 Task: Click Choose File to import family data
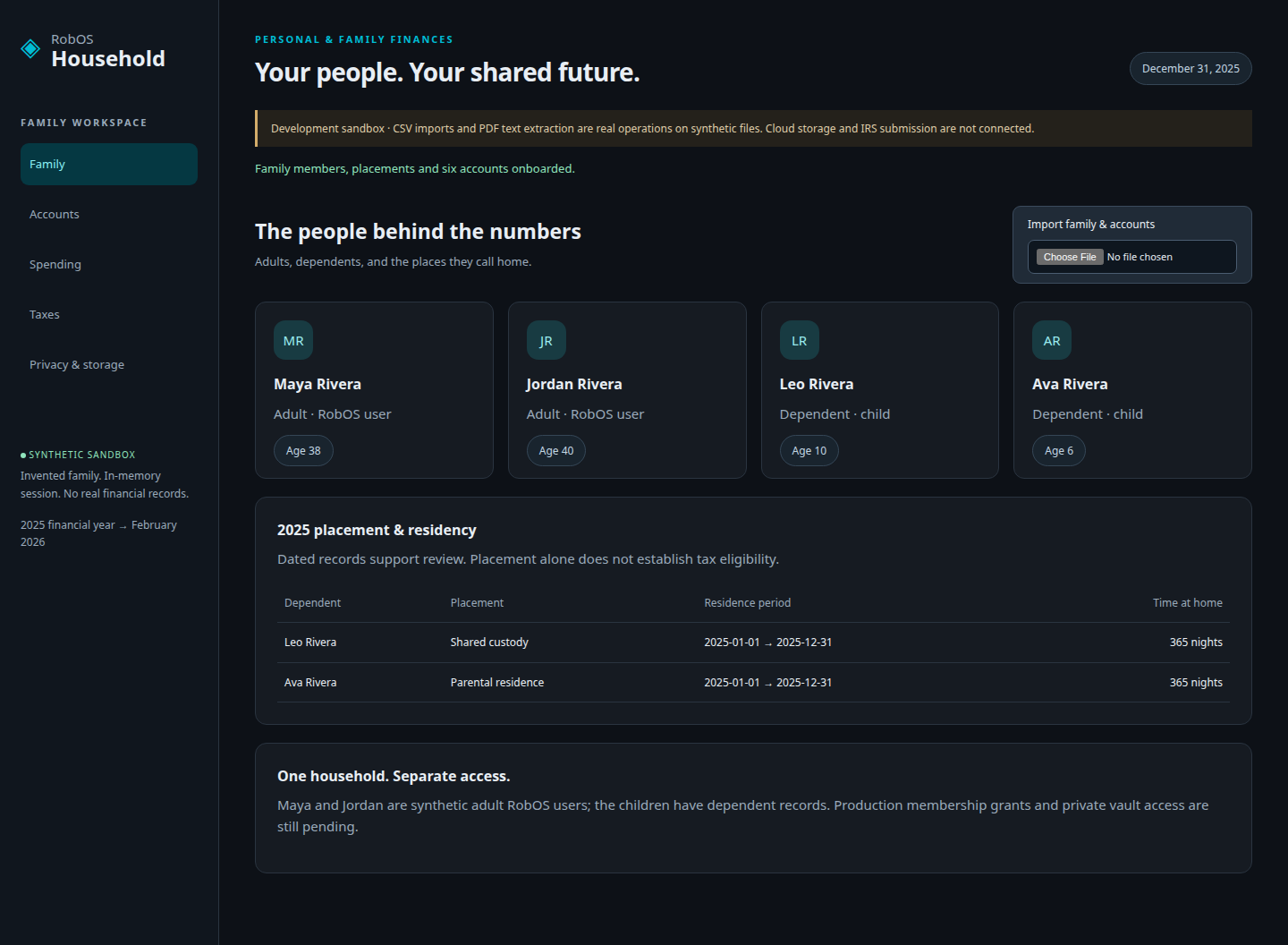pyautogui.click(x=1070, y=257)
